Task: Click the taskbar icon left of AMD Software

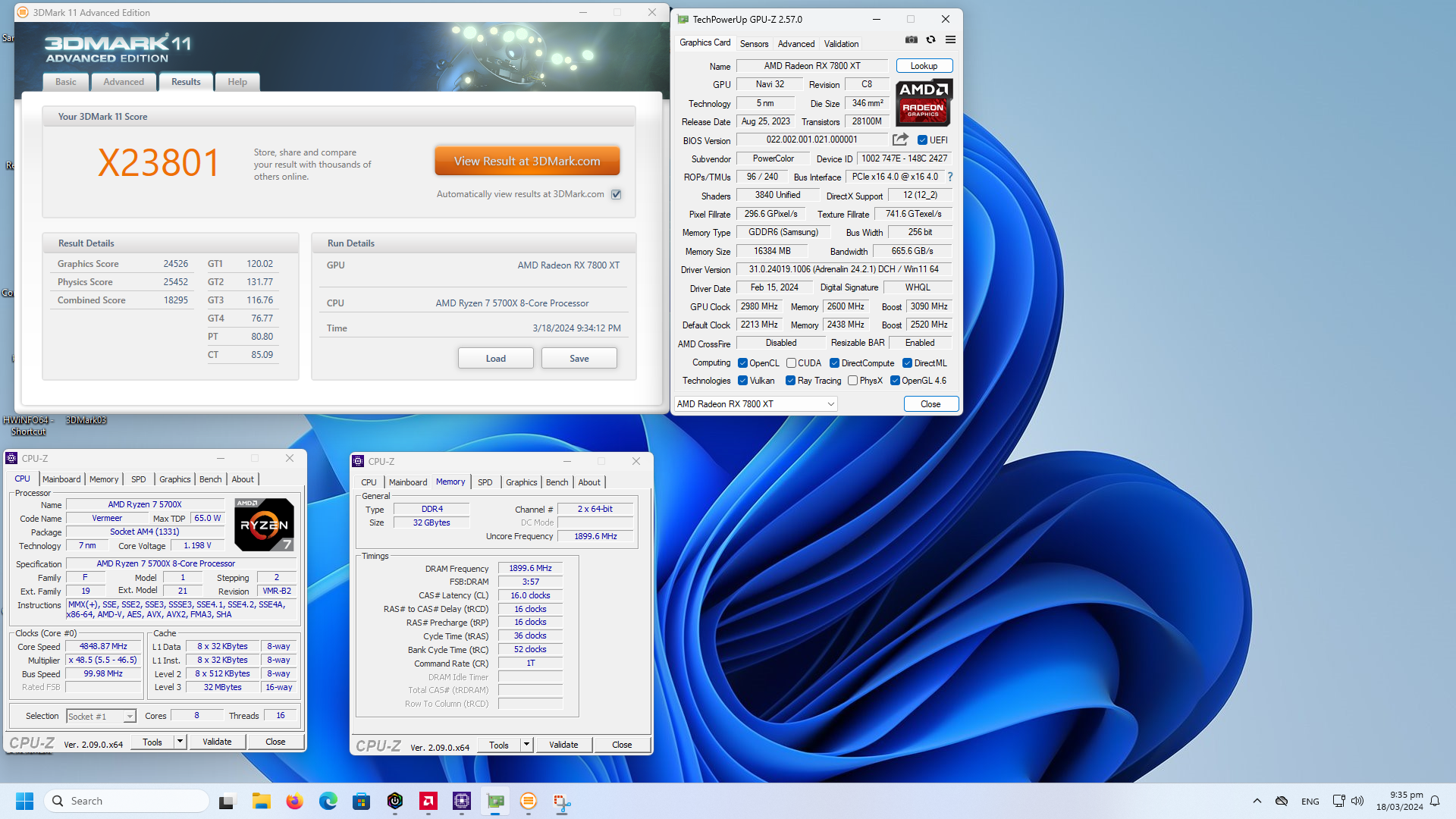Action: pyautogui.click(x=394, y=801)
